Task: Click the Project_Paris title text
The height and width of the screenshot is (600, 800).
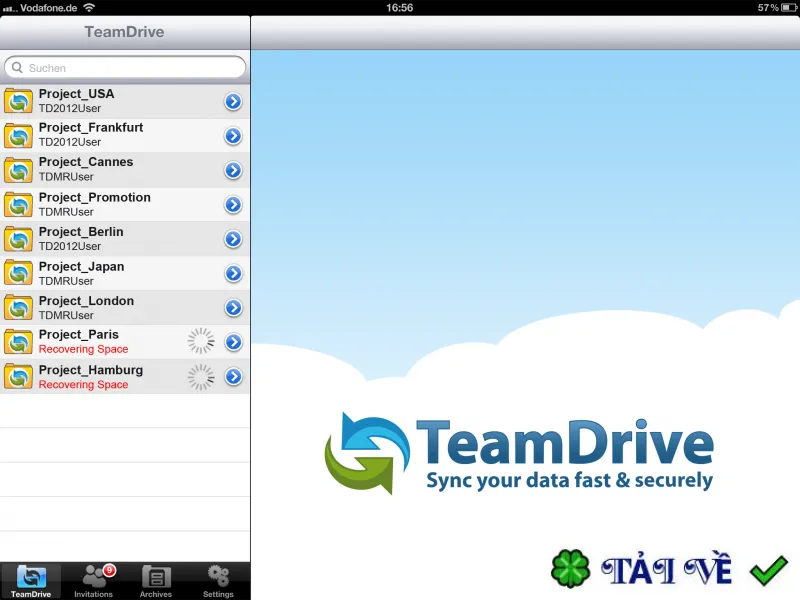Action: (79, 335)
